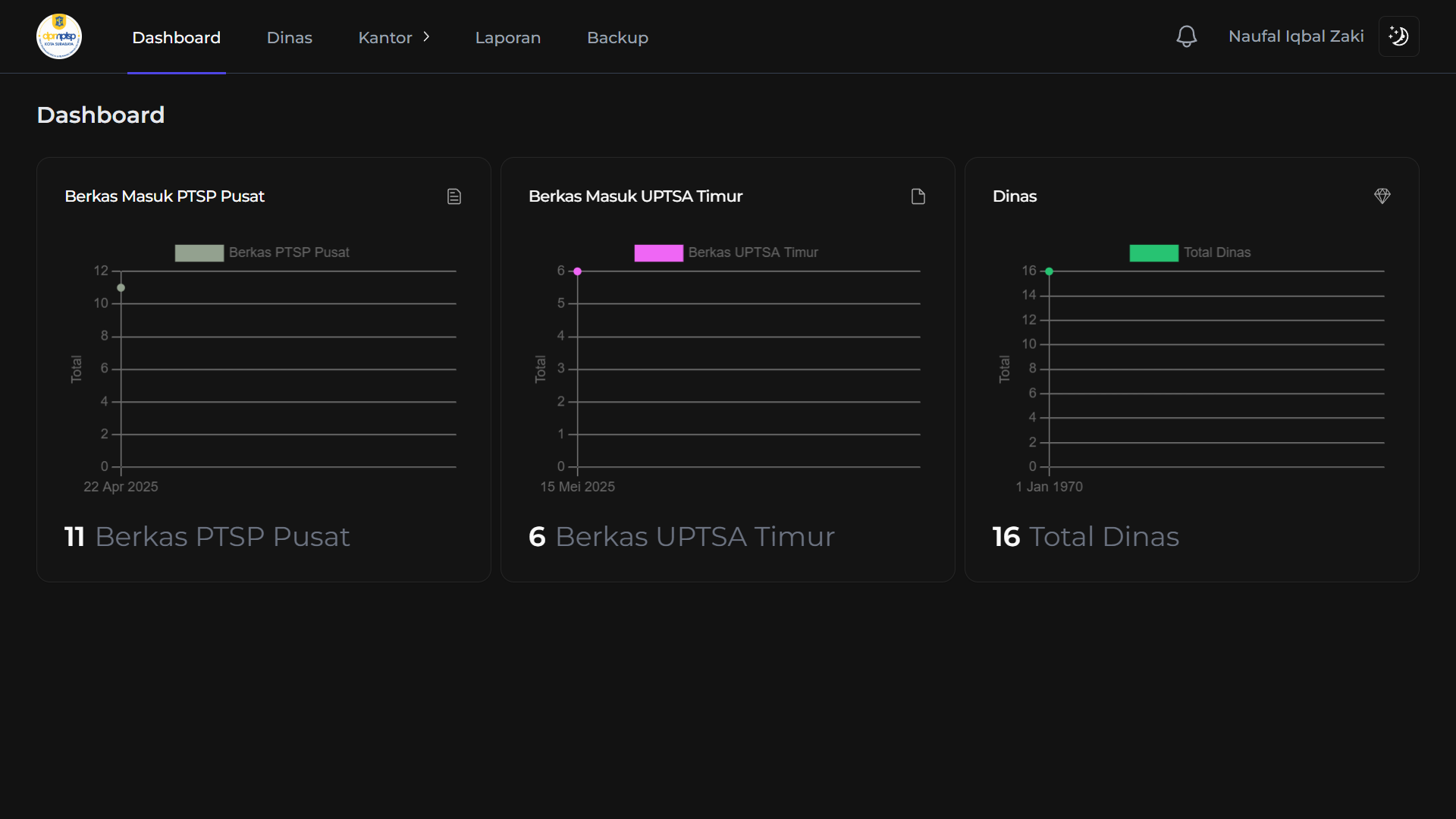Click the 11 Berkas PTSP Pusat summary
The height and width of the screenshot is (819, 1456).
click(x=207, y=536)
